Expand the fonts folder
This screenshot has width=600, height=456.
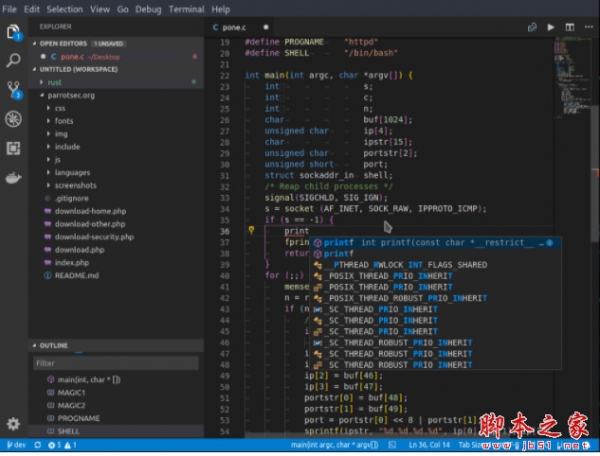pos(116,121)
